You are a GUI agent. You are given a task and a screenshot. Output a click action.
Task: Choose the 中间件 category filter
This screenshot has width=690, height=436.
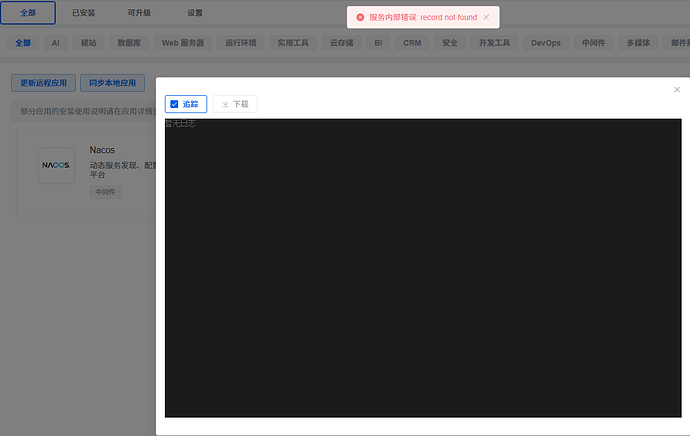pos(597,43)
